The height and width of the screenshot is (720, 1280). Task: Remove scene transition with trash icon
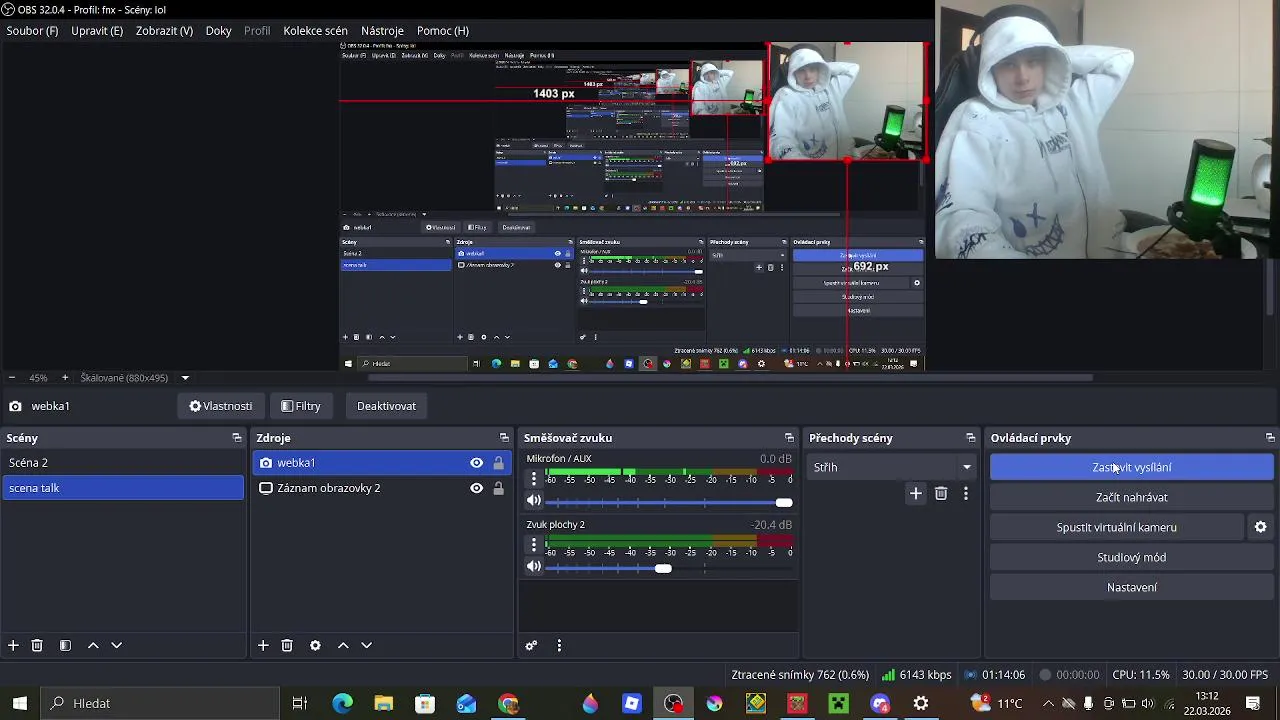click(941, 493)
